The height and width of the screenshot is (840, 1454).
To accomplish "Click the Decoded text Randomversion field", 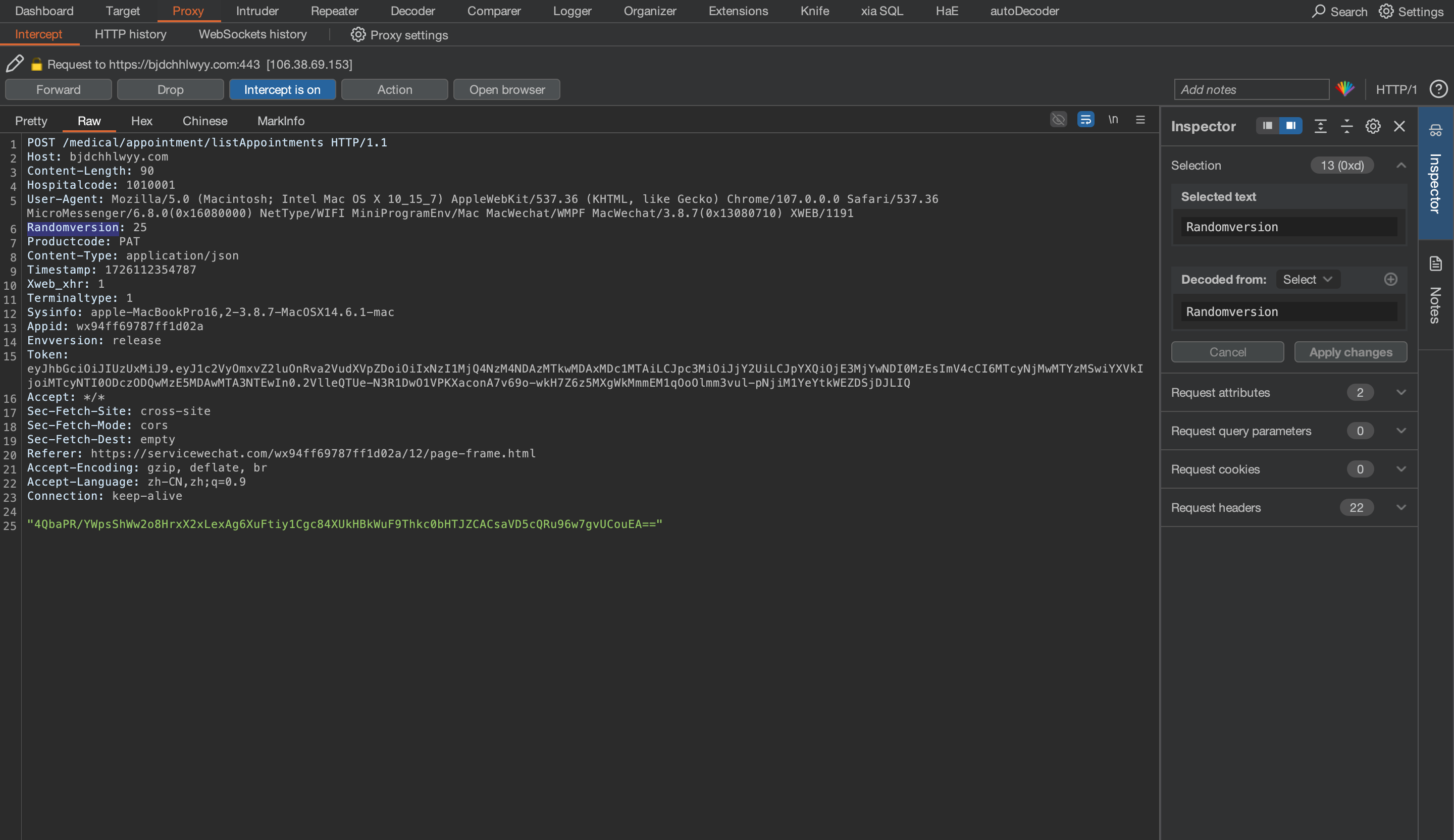I will (1289, 311).
